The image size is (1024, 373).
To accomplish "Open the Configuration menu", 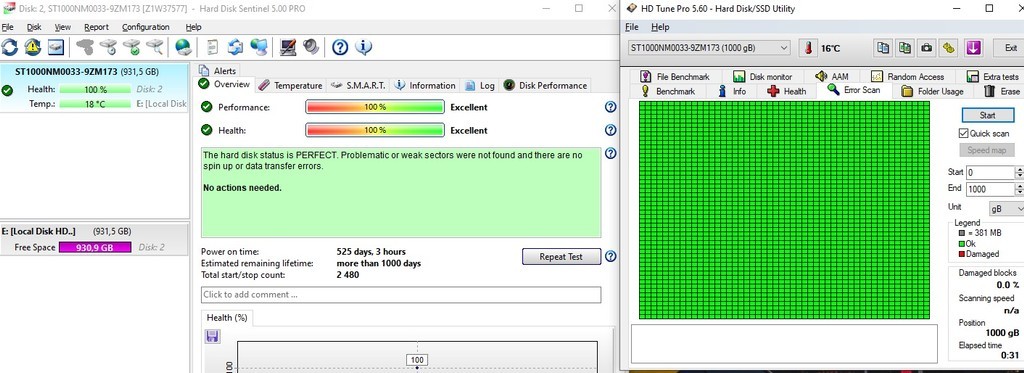I will click(146, 27).
